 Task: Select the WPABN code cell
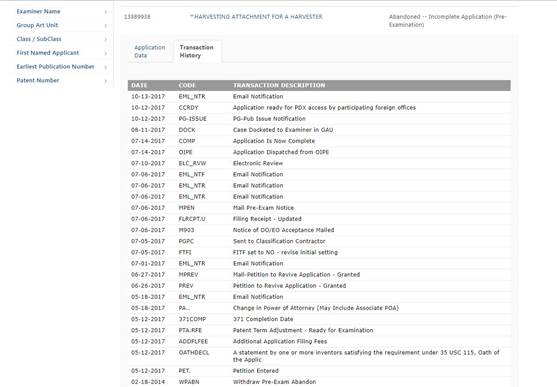(189, 382)
